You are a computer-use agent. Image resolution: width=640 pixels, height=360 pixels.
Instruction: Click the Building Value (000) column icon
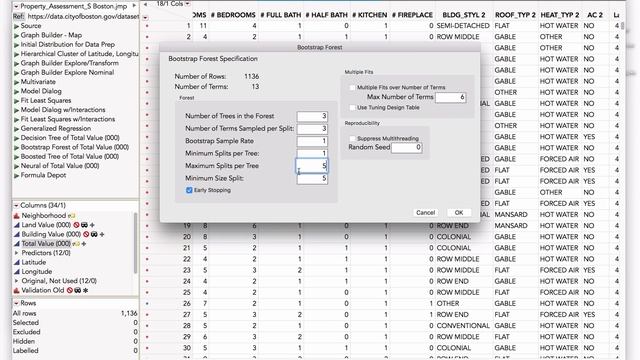click(x=17, y=234)
